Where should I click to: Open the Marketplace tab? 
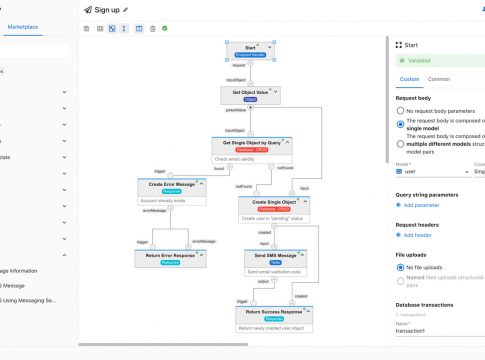pos(23,27)
